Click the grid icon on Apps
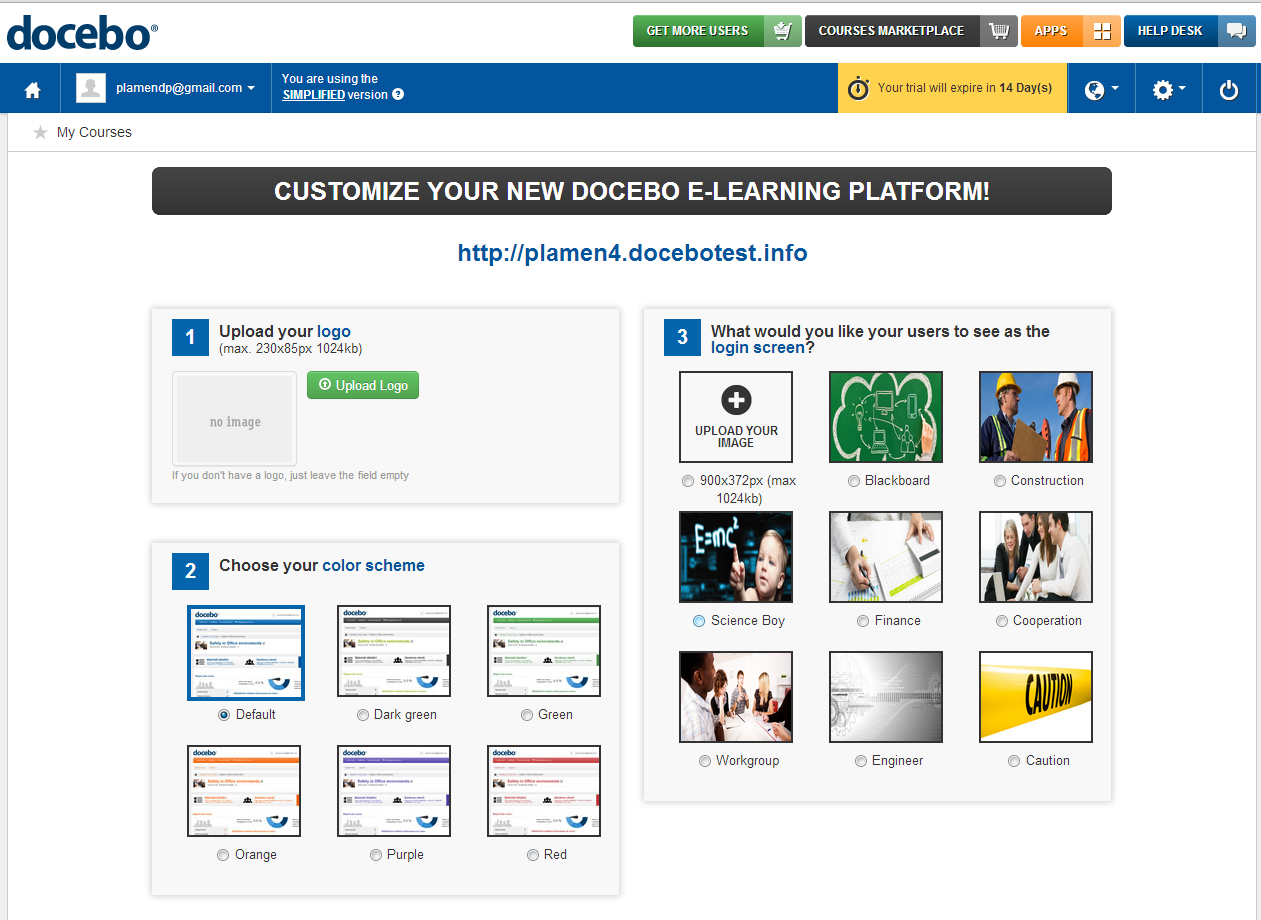 point(1102,31)
